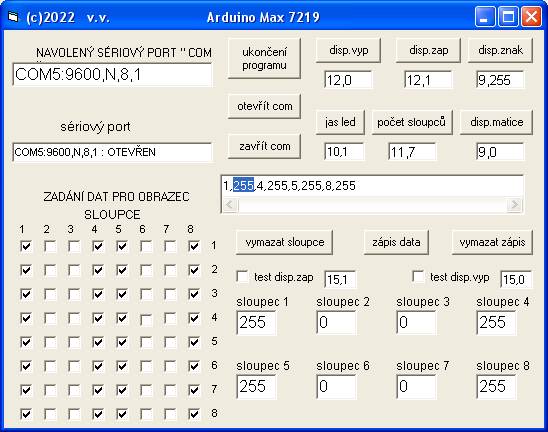Uncheck column 5 row 4 checkbox
The image size is (548, 432).
122,318
